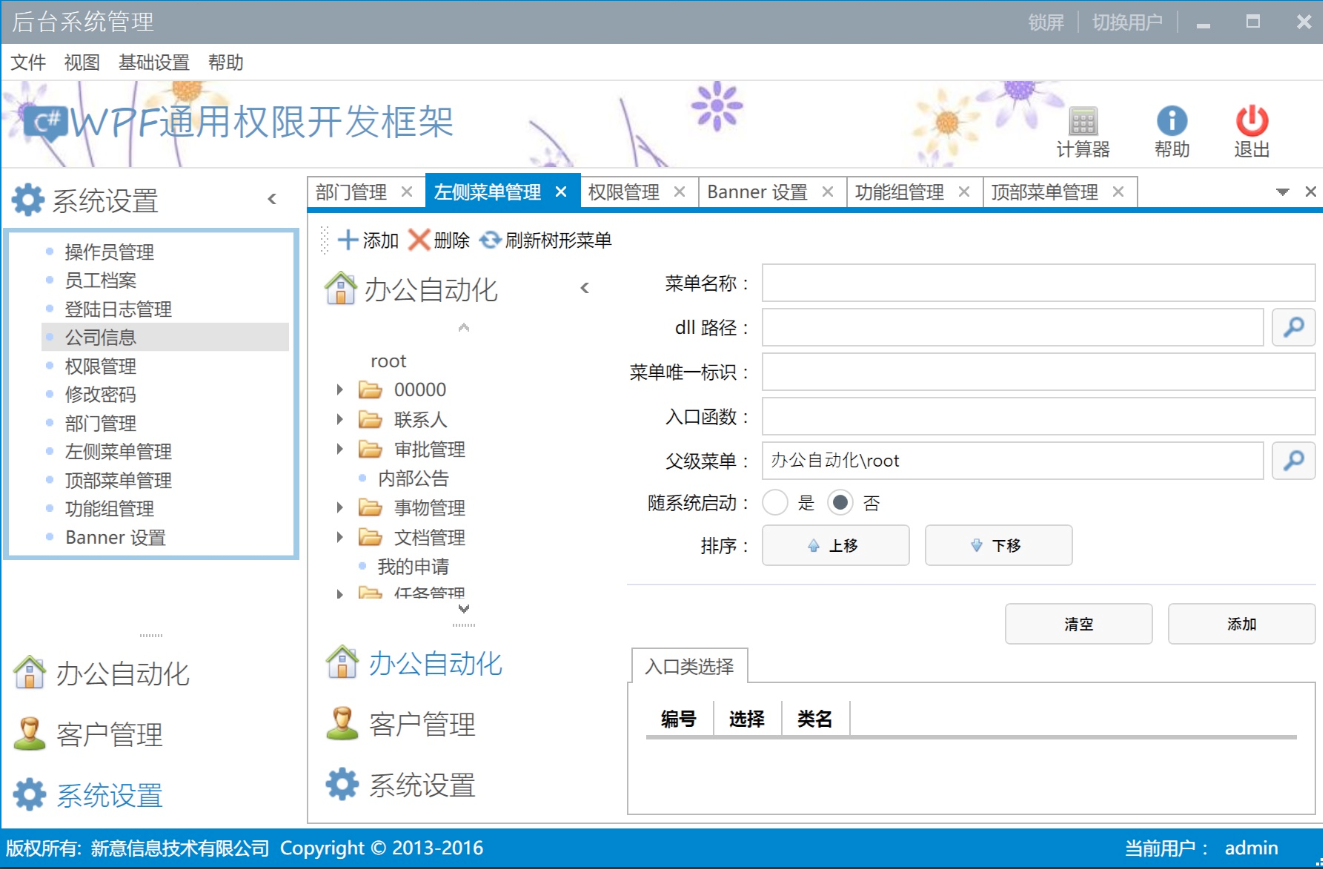Click the red exit (退出) power icon
The image size is (1323, 869).
point(1252,122)
